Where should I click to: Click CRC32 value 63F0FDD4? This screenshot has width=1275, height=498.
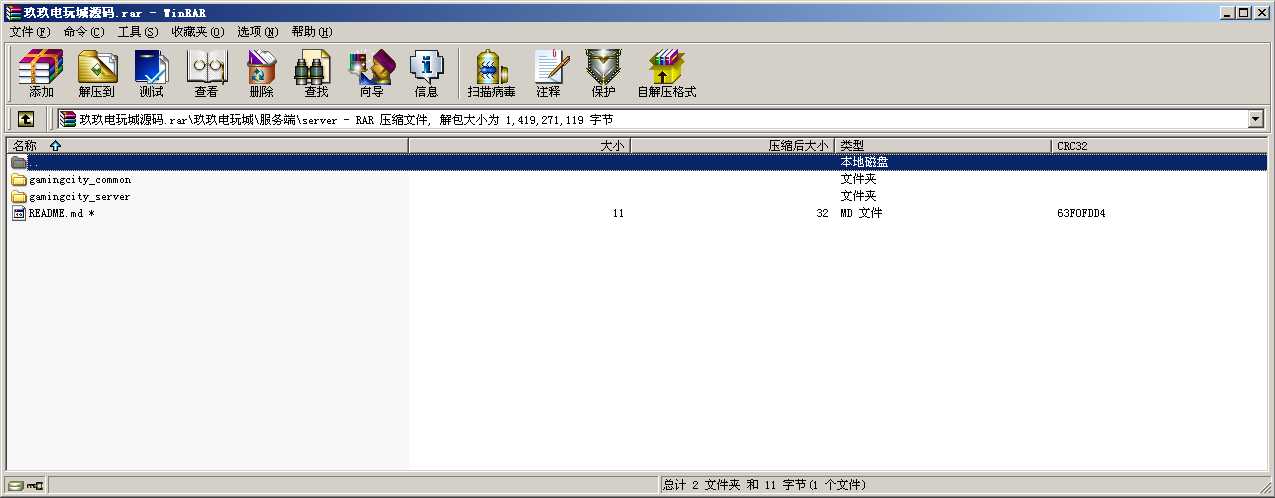pos(1081,213)
